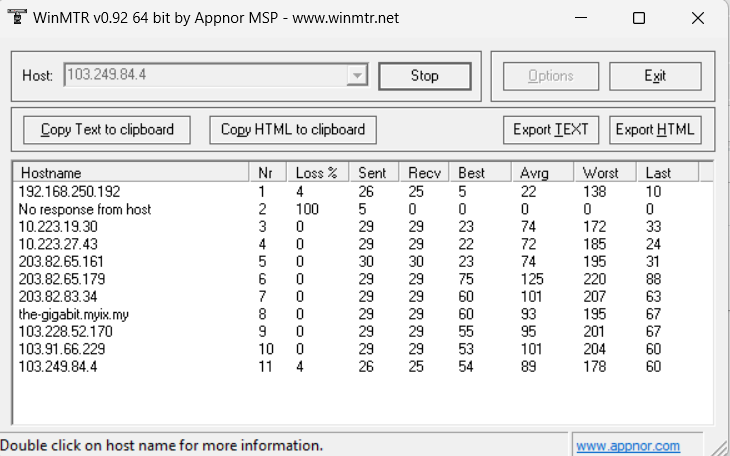Click the Exit button
This screenshot has width=730, height=456.
(655, 76)
